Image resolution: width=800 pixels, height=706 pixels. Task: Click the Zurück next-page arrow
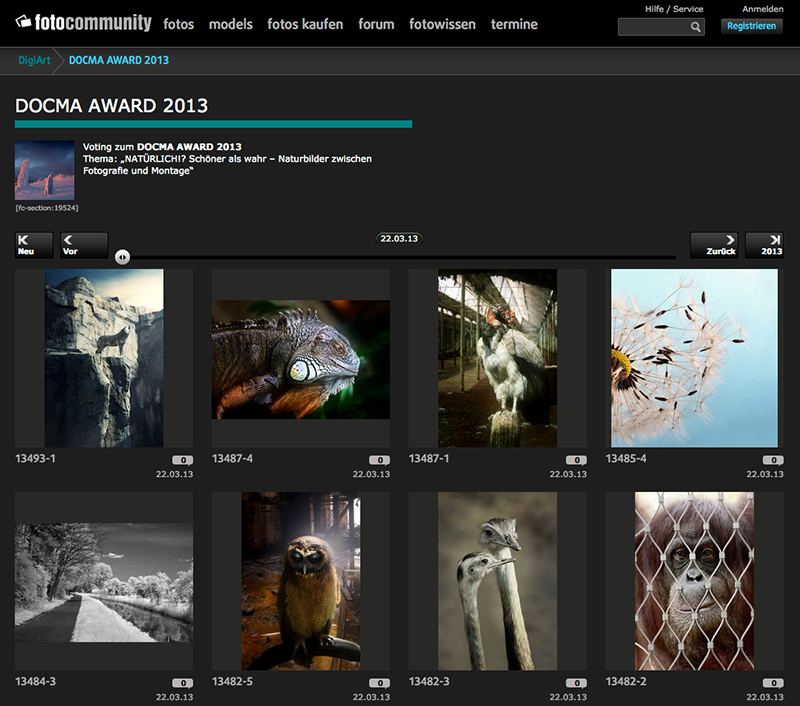tap(714, 245)
